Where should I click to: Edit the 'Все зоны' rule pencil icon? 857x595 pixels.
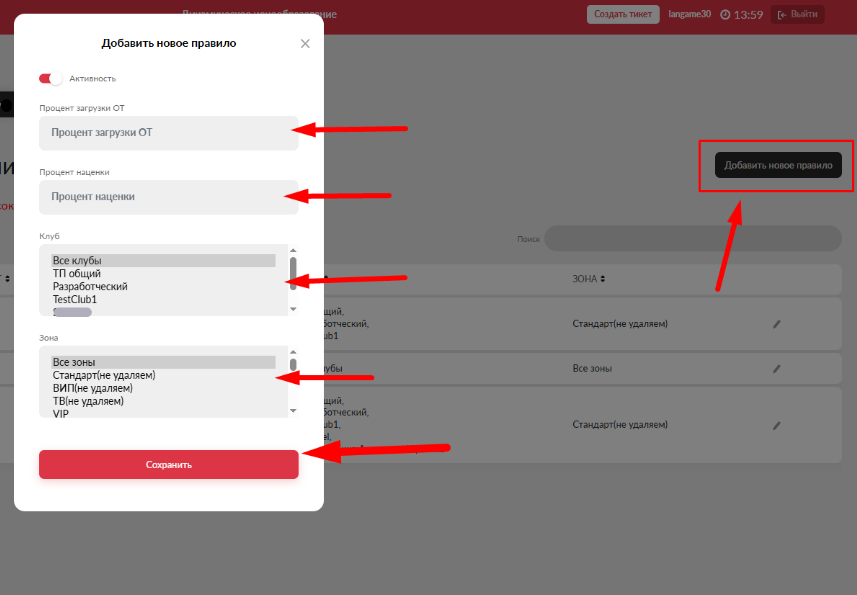[777, 369]
